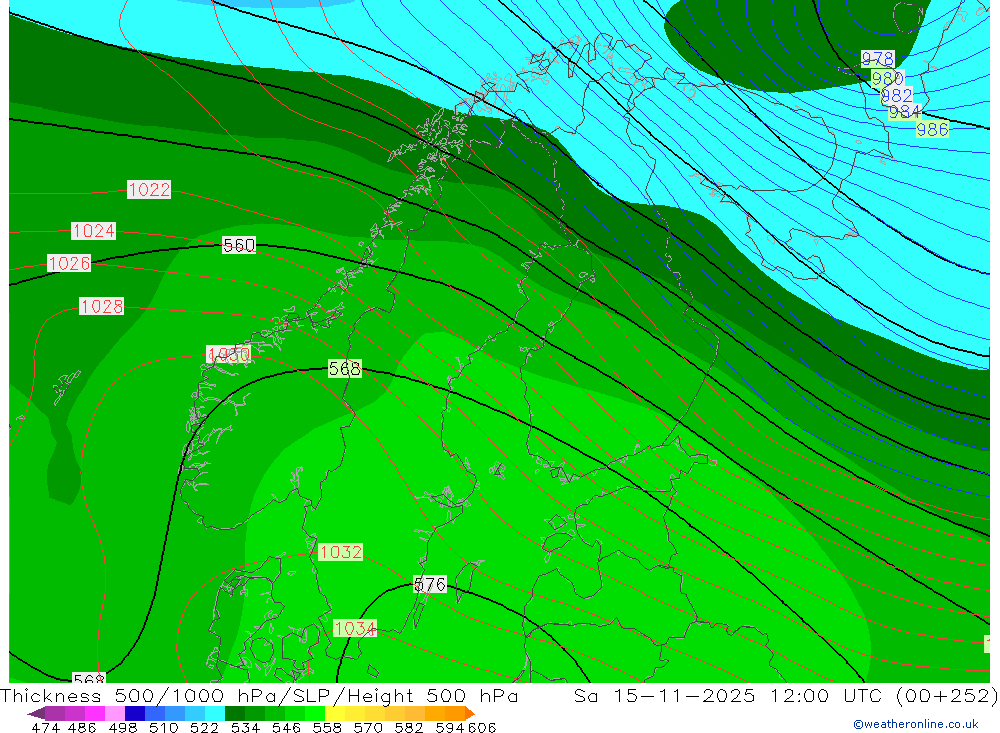Click the 534 legend value
The image size is (1000, 733).
(x=246, y=727)
